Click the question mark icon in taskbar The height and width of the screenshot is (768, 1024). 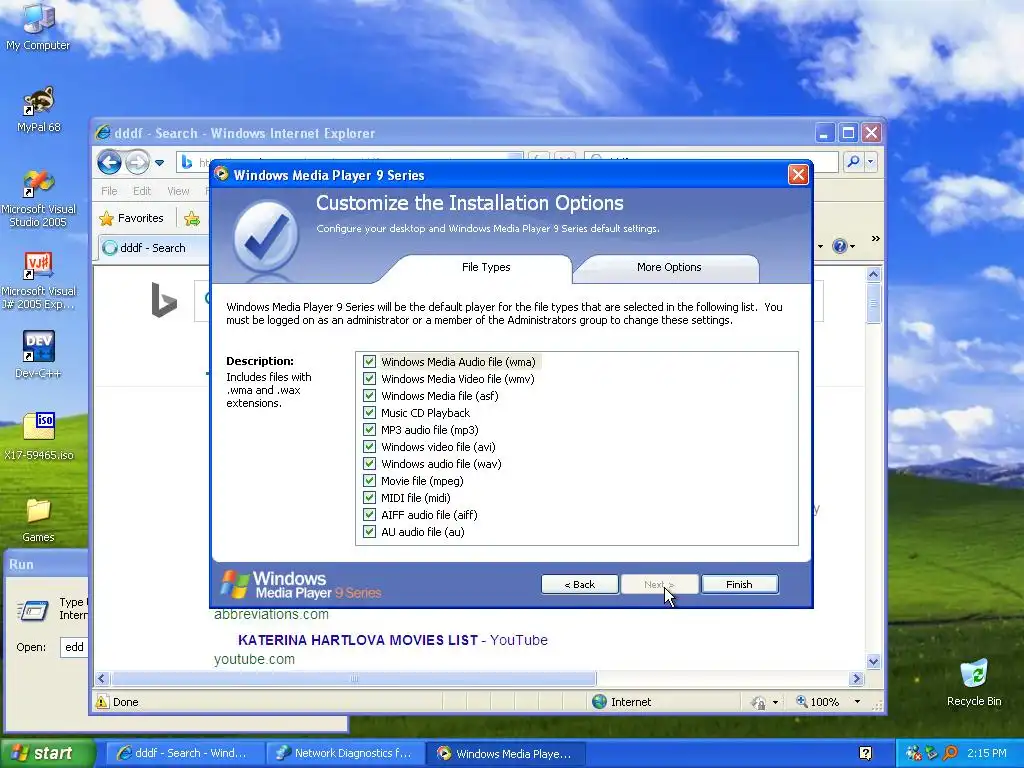point(865,754)
